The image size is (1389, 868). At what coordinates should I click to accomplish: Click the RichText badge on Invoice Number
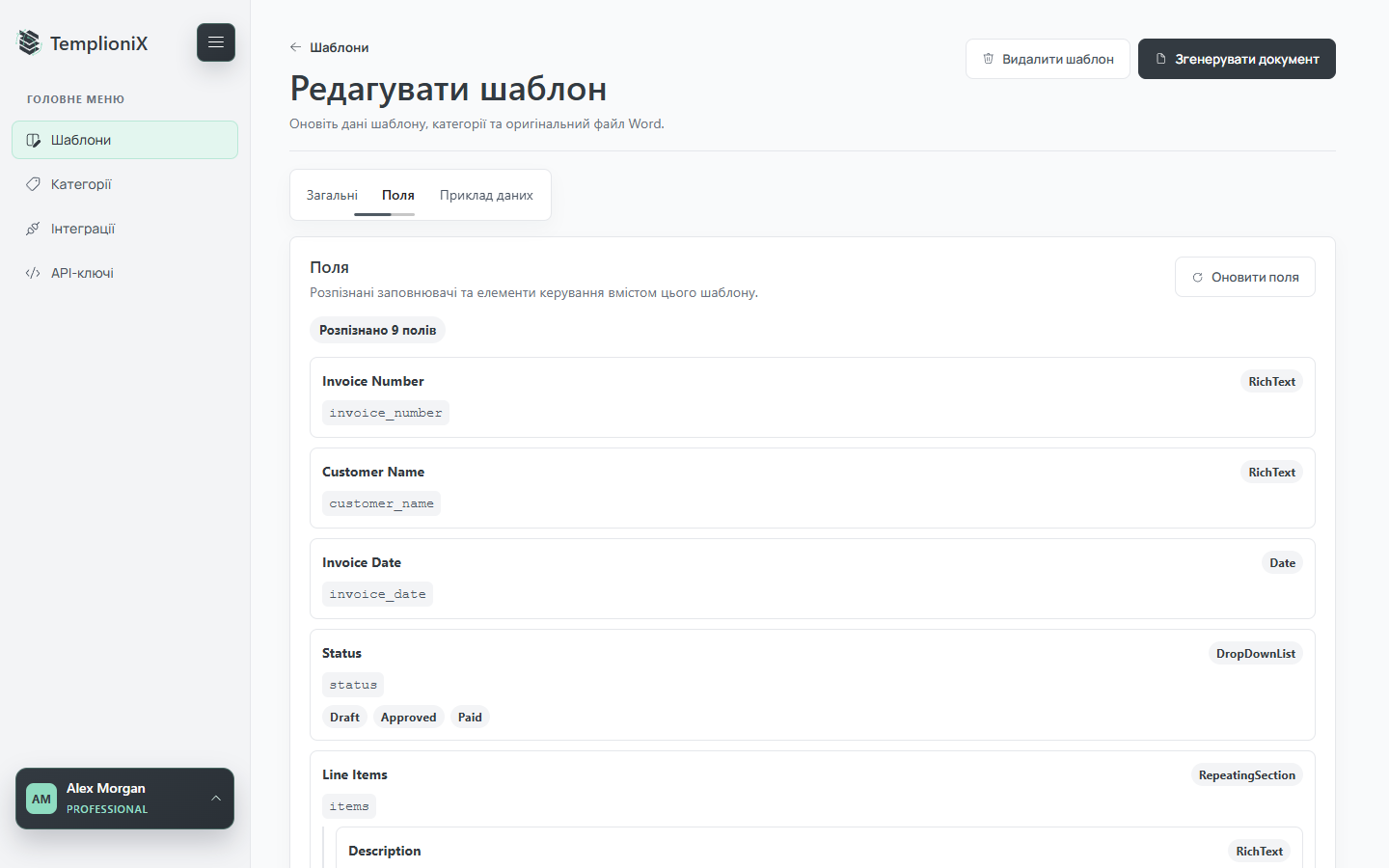pyautogui.click(x=1271, y=382)
